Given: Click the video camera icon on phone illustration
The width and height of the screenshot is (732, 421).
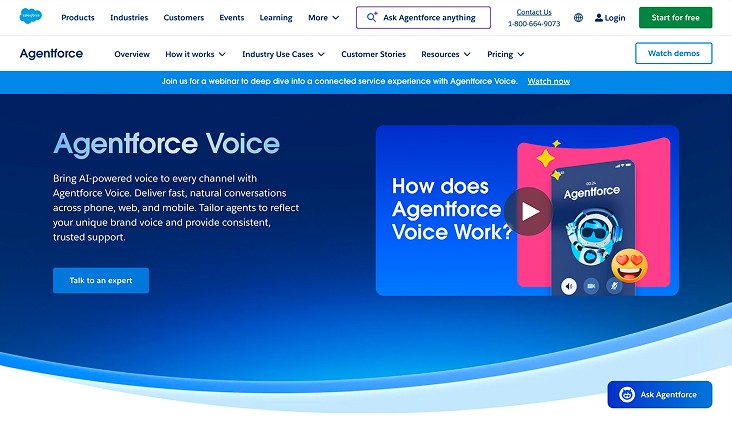Looking at the screenshot, I should pos(591,286).
